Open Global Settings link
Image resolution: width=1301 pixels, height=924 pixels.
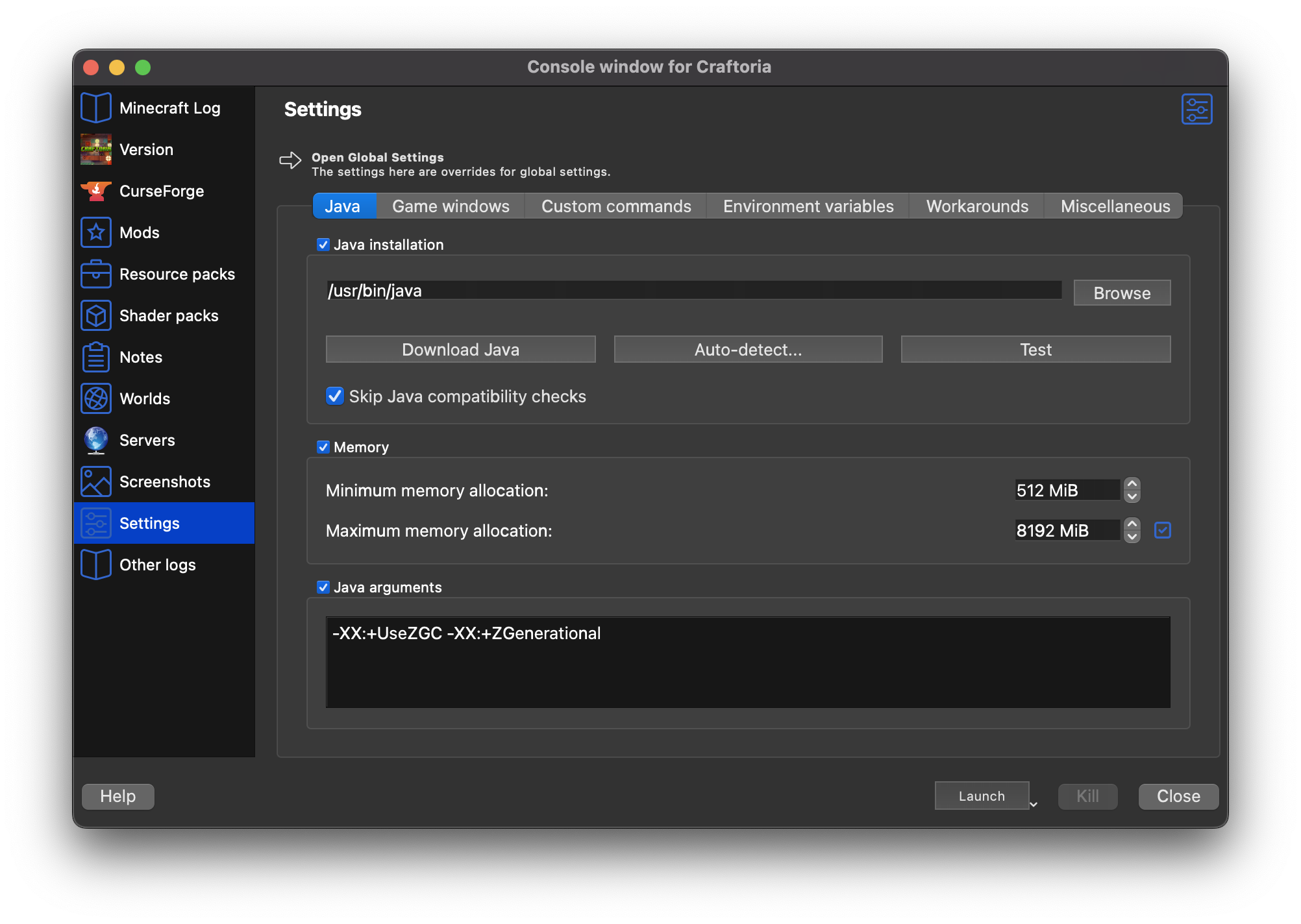[x=377, y=157]
